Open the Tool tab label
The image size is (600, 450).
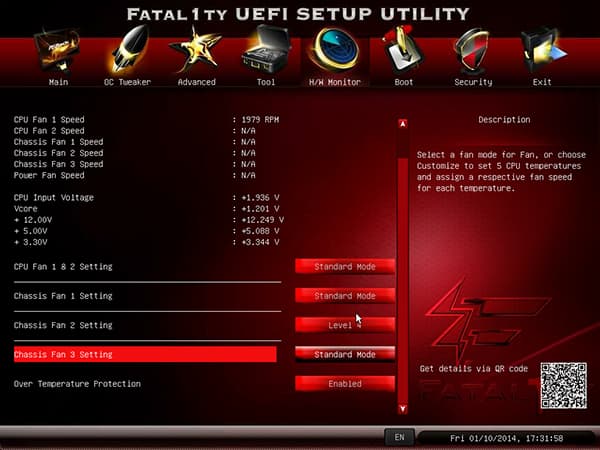266,82
